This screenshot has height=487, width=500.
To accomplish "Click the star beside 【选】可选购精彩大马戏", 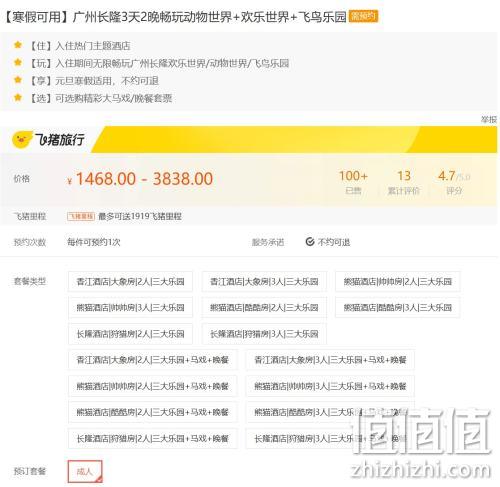I will pos(18,97).
